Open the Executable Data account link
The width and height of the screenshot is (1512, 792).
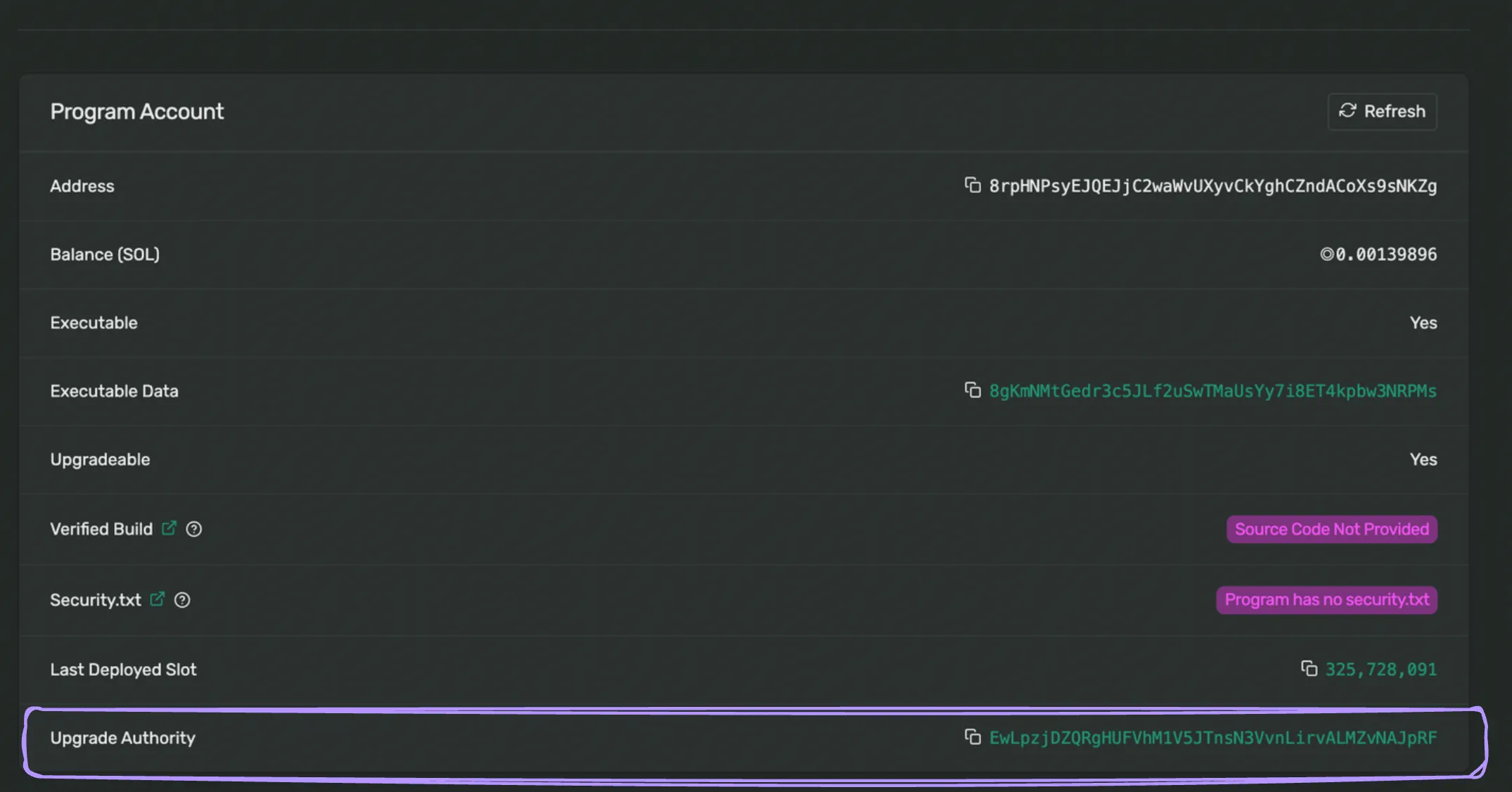[1212, 391]
